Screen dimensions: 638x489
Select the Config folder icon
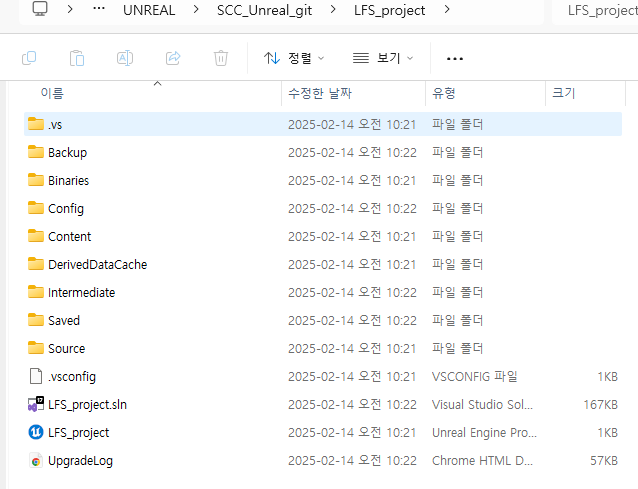pos(36,208)
